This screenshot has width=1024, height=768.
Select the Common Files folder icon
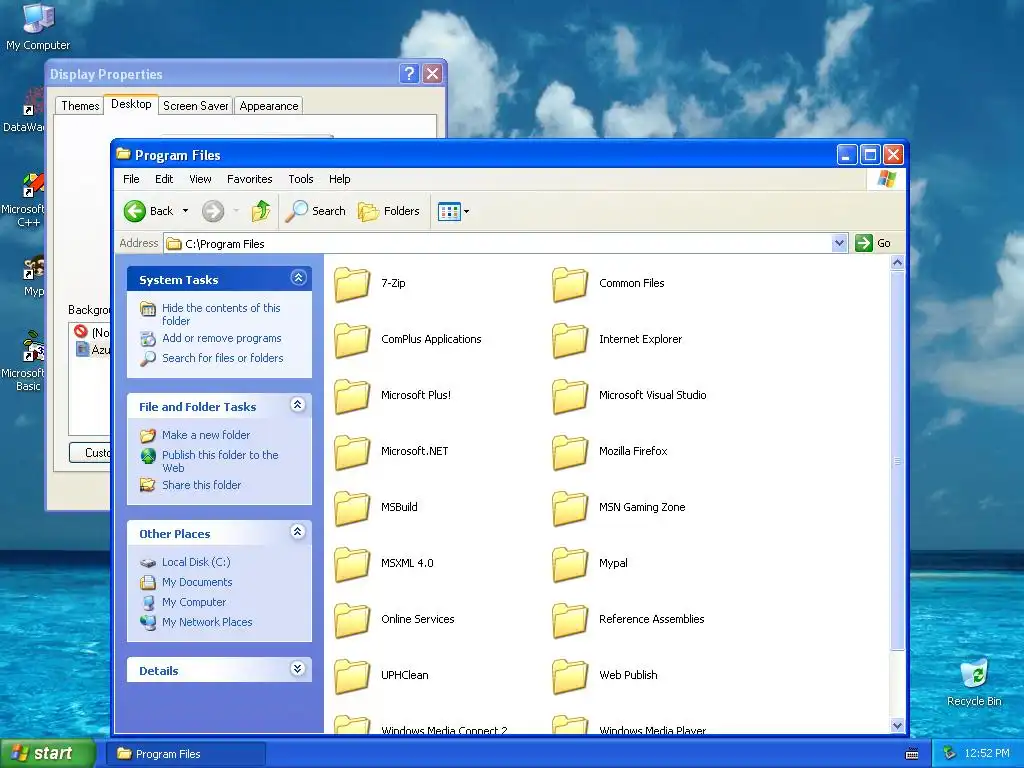pos(570,284)
